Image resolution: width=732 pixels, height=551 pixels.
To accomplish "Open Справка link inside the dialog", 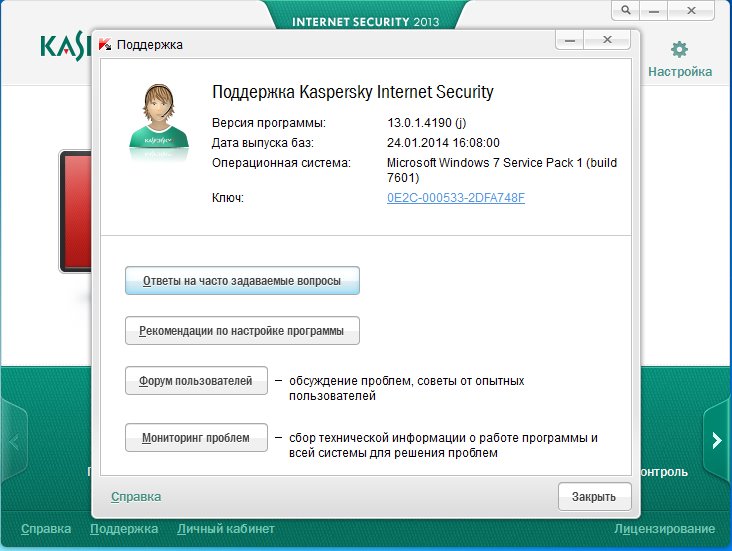I will click(136, 496).
